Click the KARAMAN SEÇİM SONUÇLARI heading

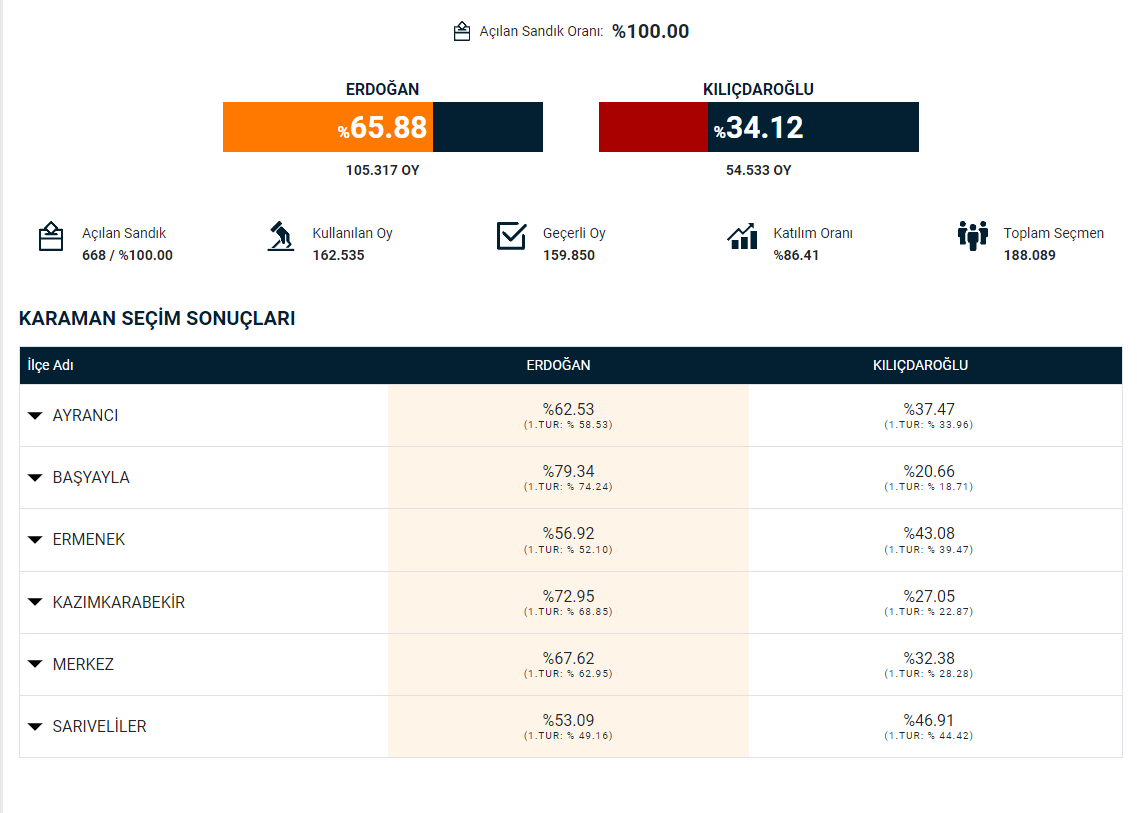(157, 319)
